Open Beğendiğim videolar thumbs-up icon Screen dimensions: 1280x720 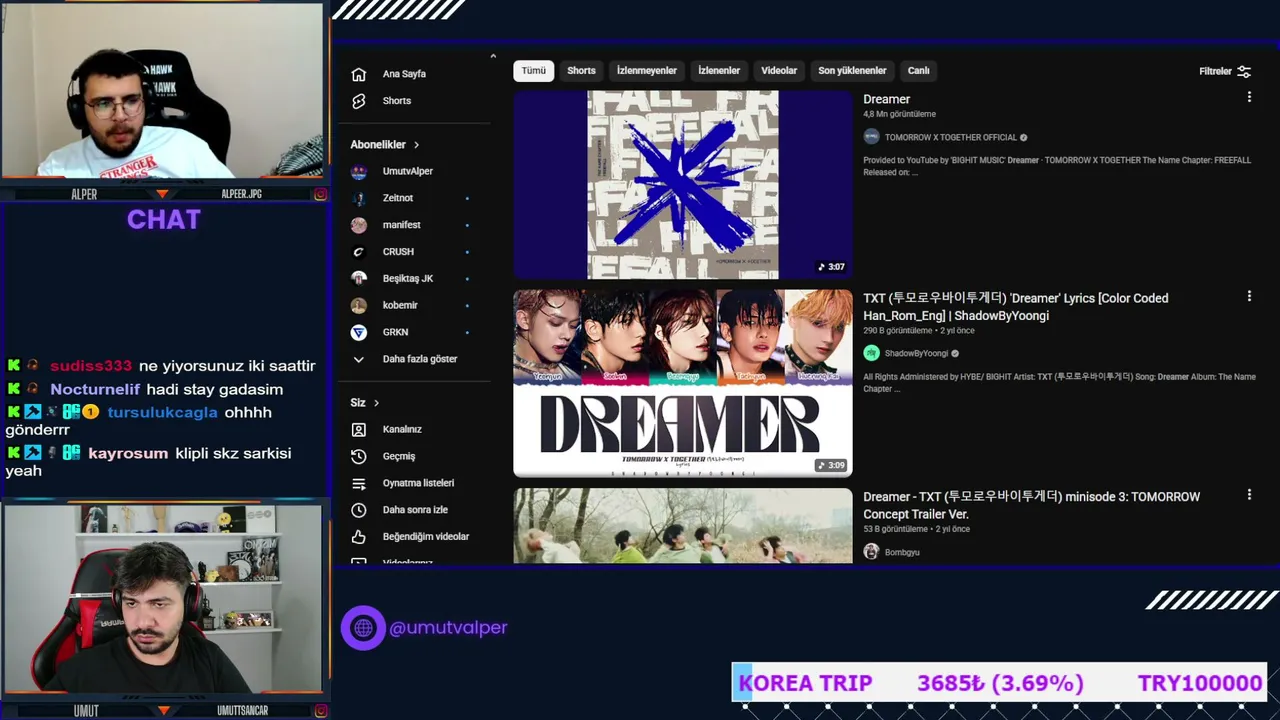[x=359, y=537]
